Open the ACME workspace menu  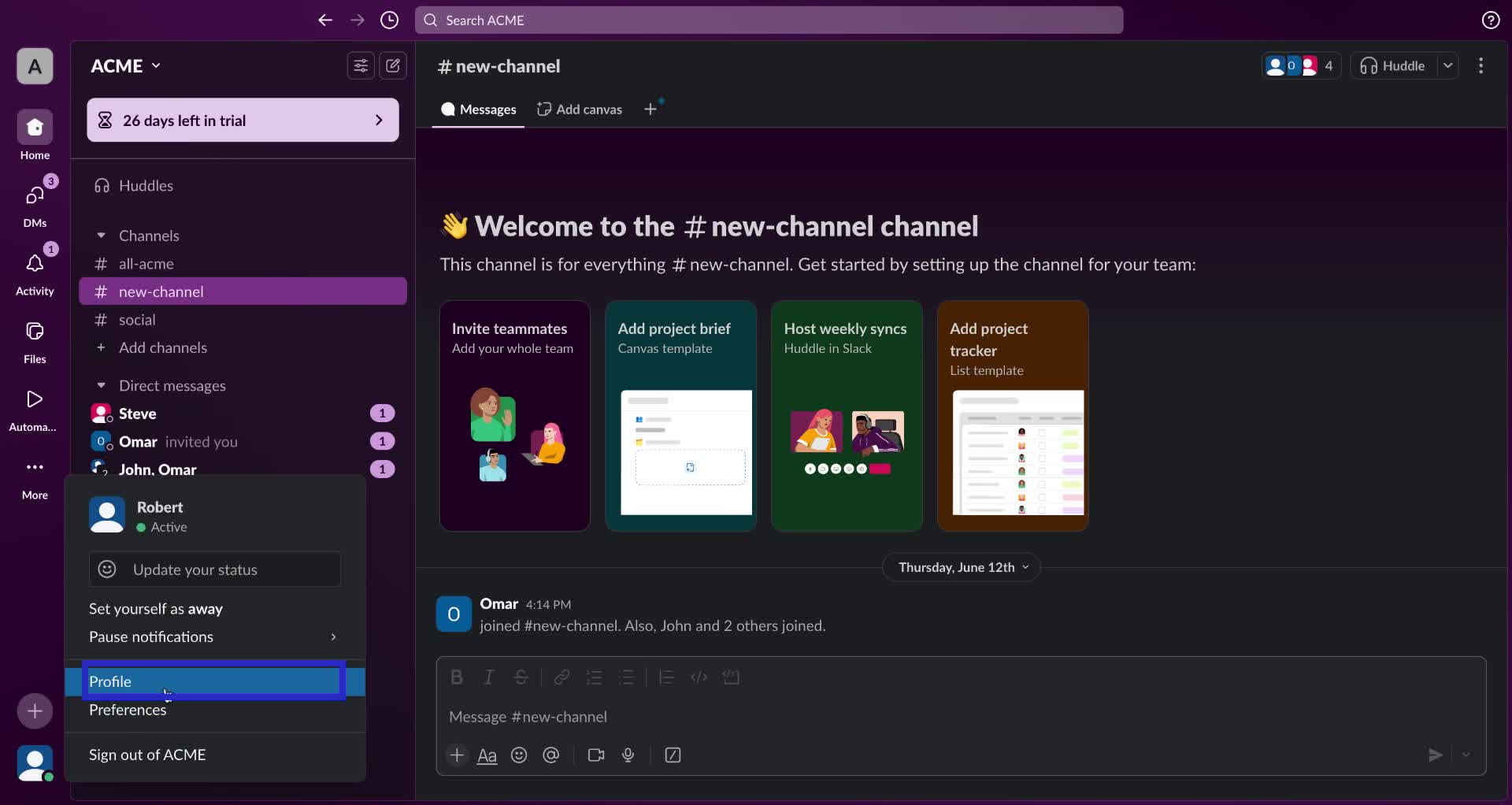pyautogui.click(x=124, y=66)
